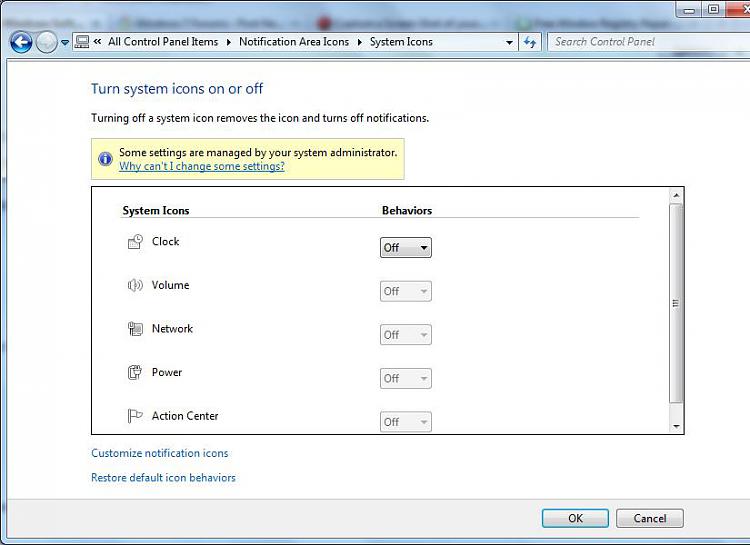Maximize the System Icons window
Viewport: 750px width, 545px height.
tap(713, 10)
